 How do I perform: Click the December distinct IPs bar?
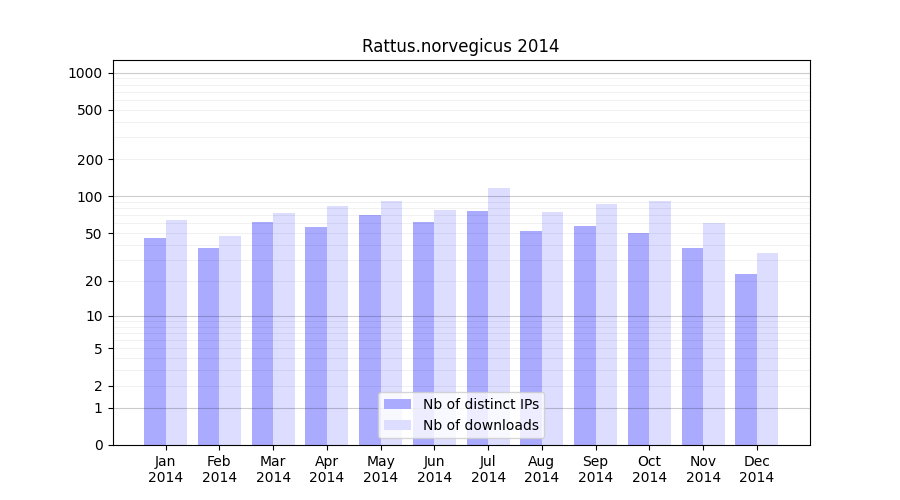pos(746,358)
